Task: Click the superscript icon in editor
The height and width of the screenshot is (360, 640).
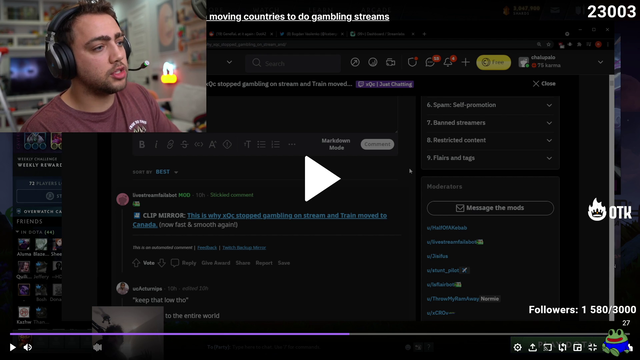Action: coord(213,144)
